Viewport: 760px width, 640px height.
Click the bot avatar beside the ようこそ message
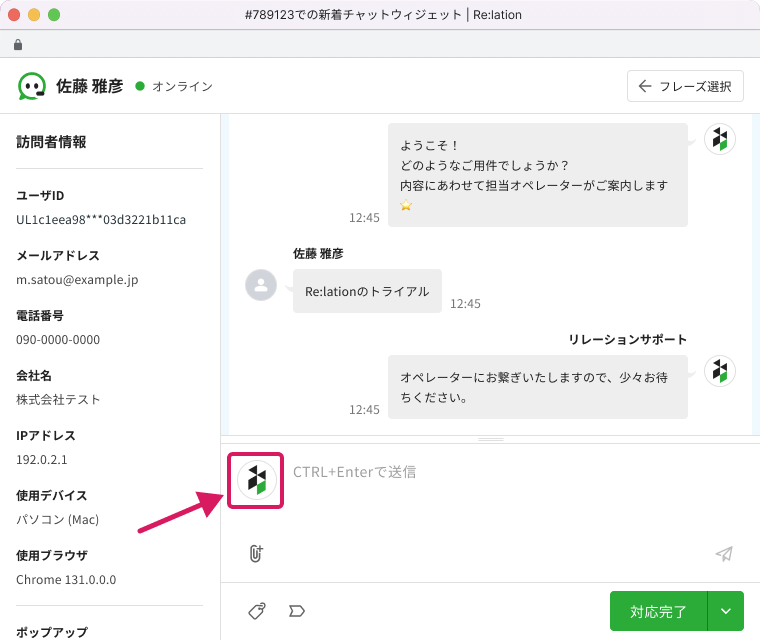pyautogui.click(x=719, y=140)
